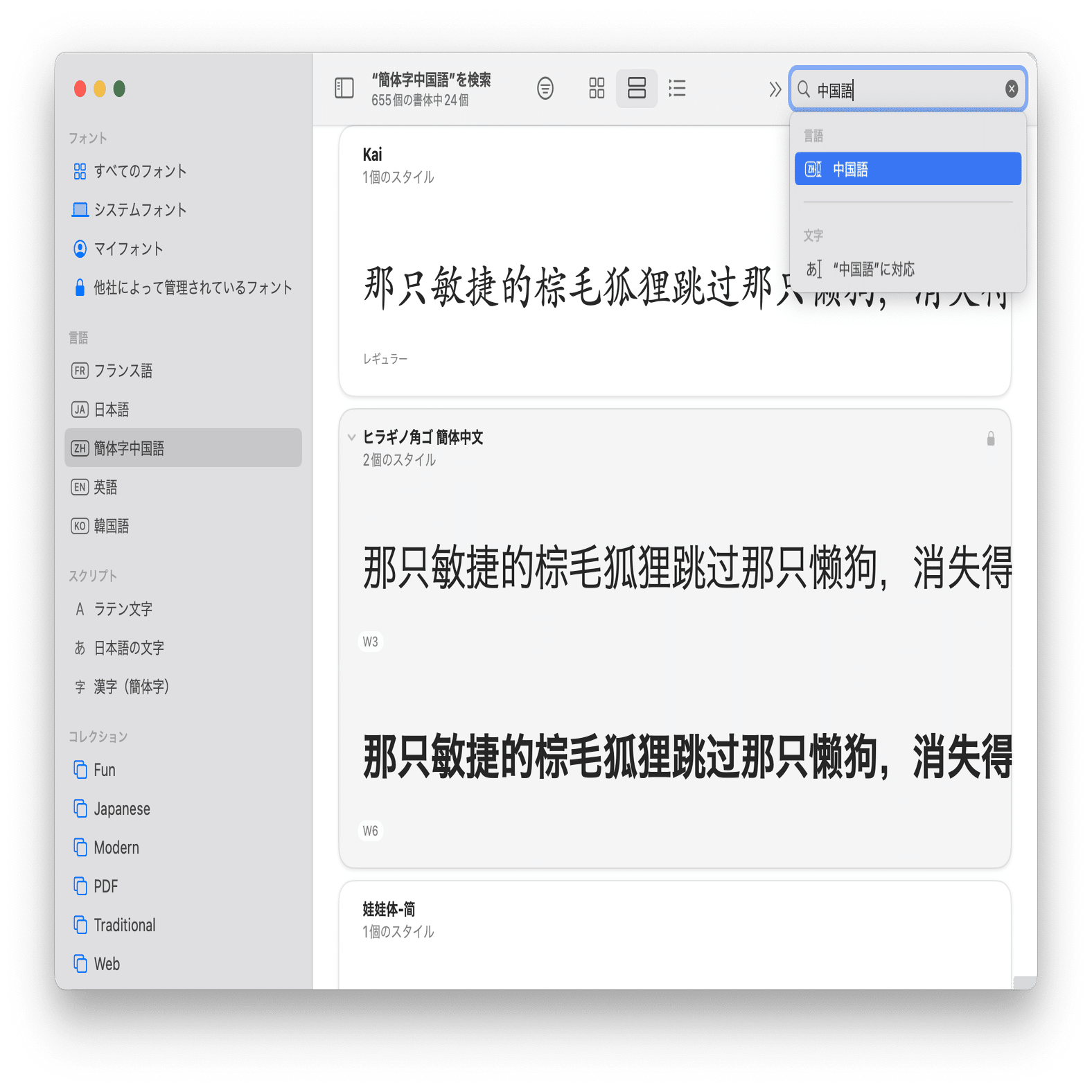Select the W6 style sample
Image resolution: width=1092 pixels, height=1092 pixels.
(x=686, y=756)
